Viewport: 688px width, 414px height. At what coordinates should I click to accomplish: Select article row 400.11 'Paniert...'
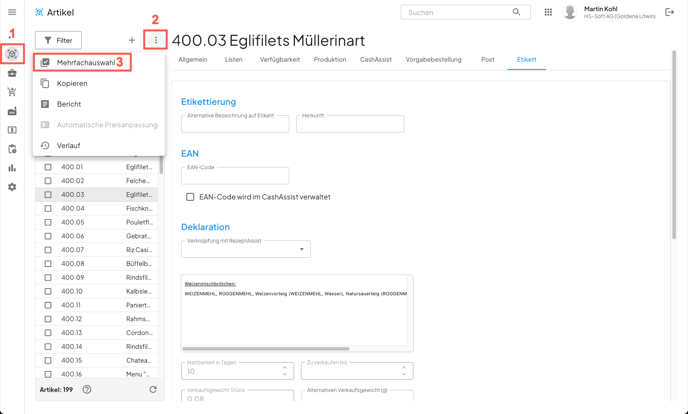pyautogui.click(x=97, y=305)
